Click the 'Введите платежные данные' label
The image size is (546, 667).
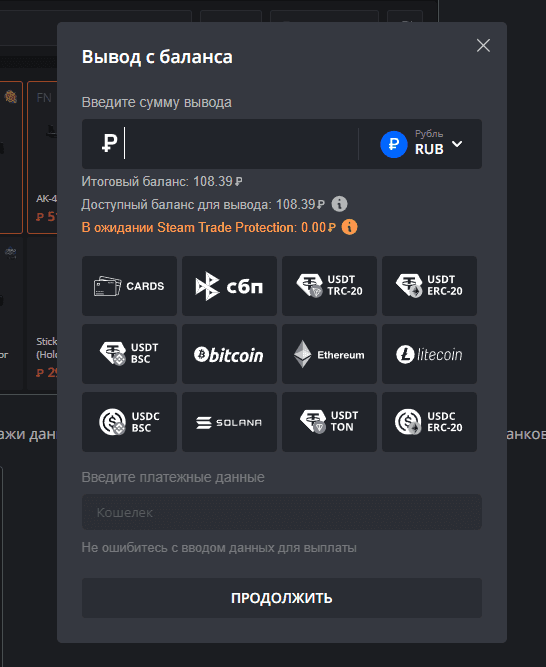(x=173, y=477)
